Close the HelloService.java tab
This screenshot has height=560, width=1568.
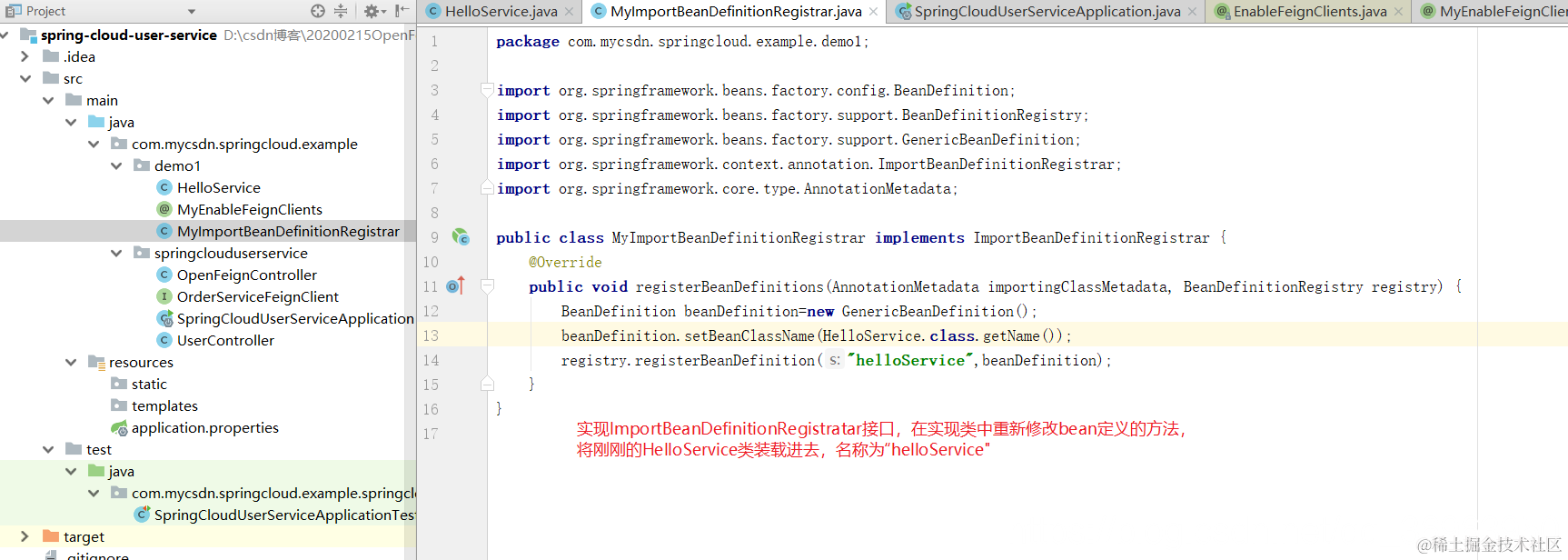pos(569,12)
